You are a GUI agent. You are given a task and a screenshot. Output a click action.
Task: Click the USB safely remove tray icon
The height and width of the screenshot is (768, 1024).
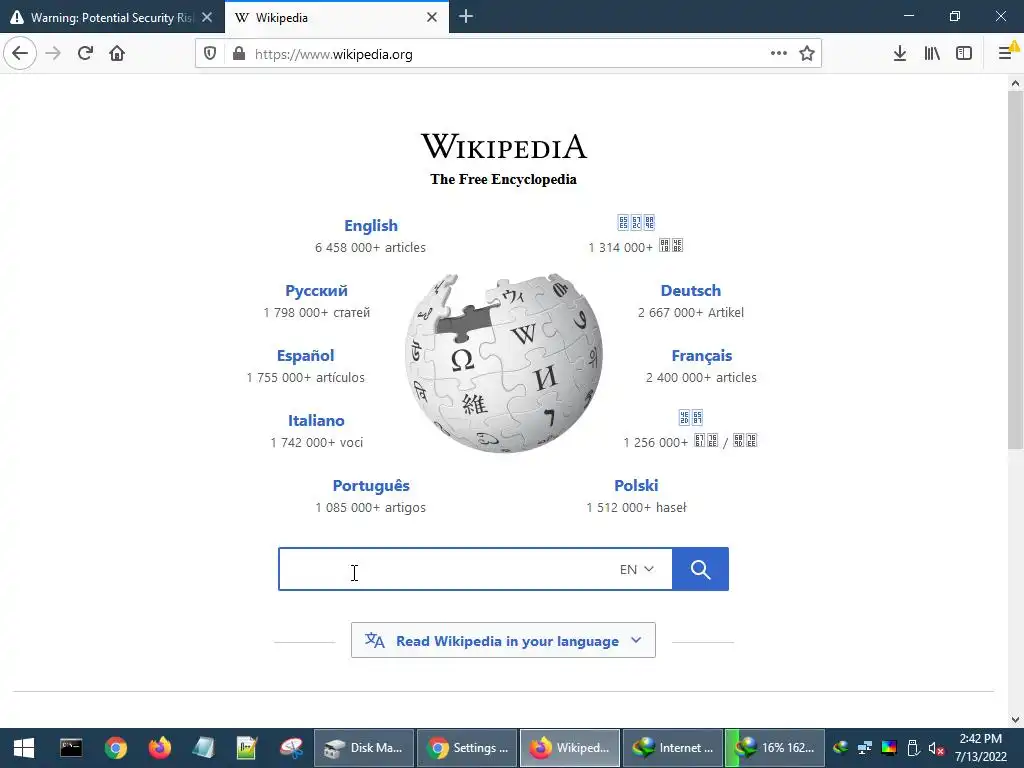click(914, 748)
